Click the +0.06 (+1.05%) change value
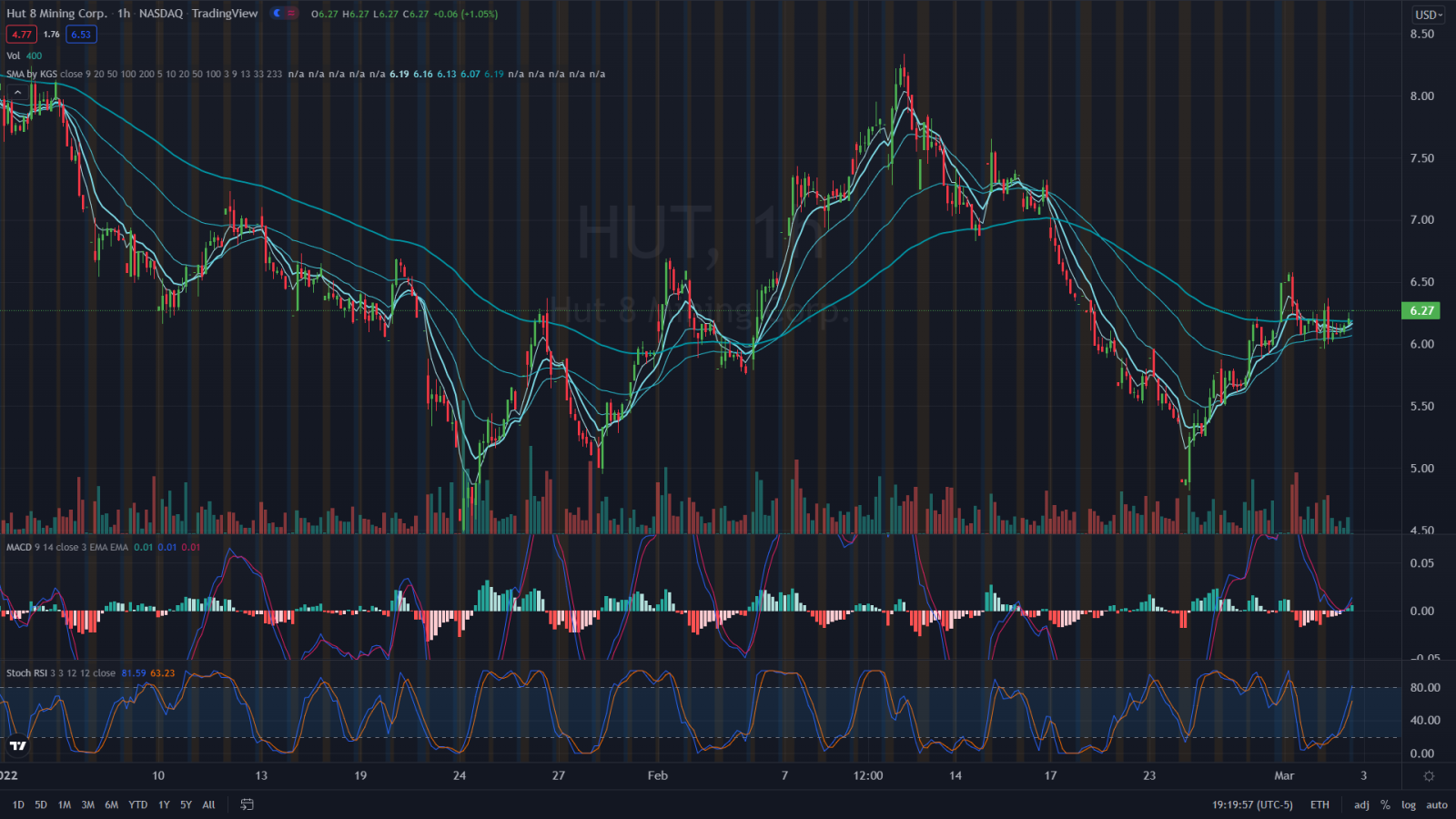Viewport: 1456px width, 819px height. point(465,14)
